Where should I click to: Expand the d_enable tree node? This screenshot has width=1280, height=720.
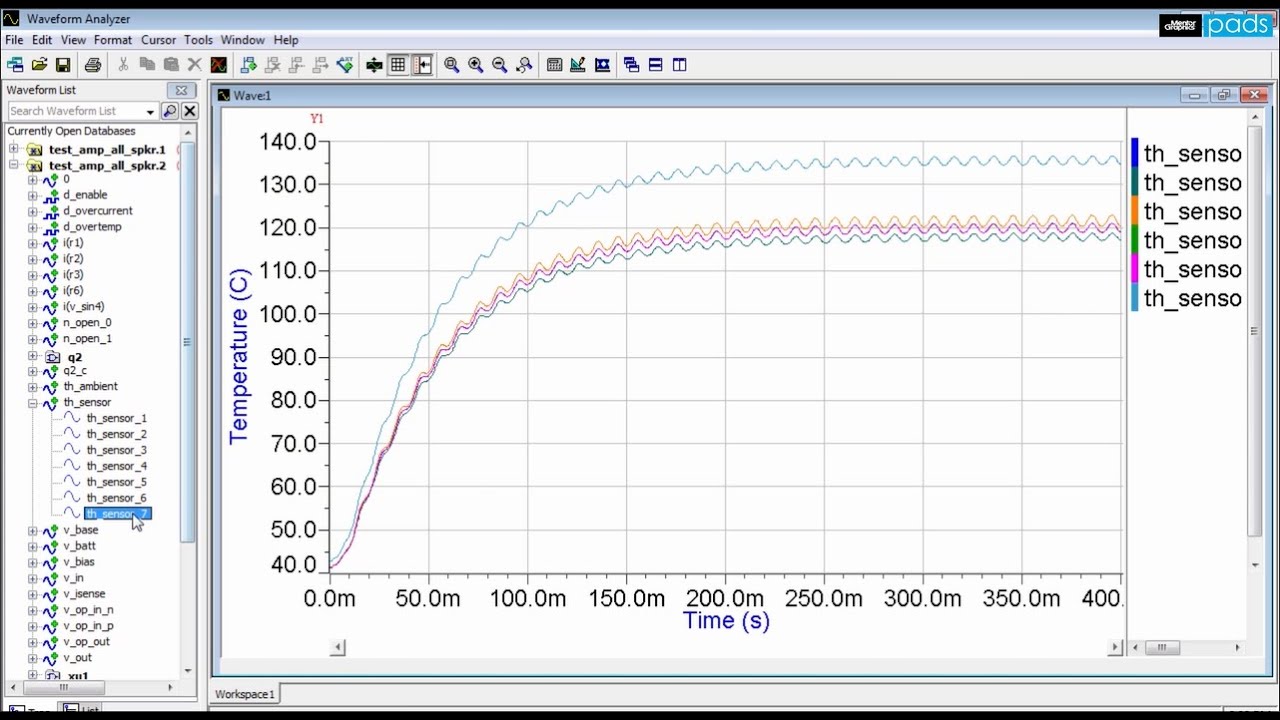32,195
